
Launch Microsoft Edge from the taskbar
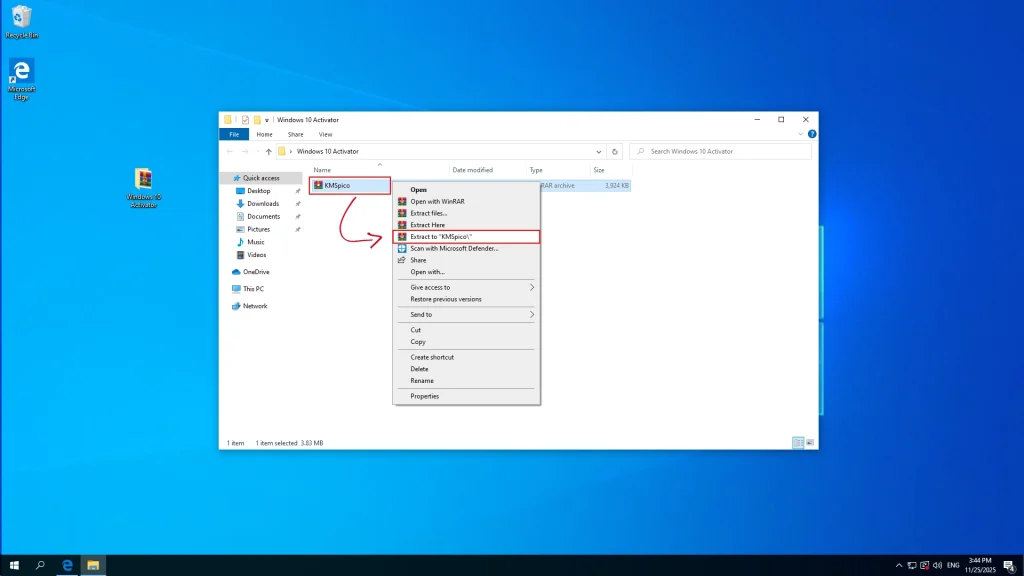[66, 564]
